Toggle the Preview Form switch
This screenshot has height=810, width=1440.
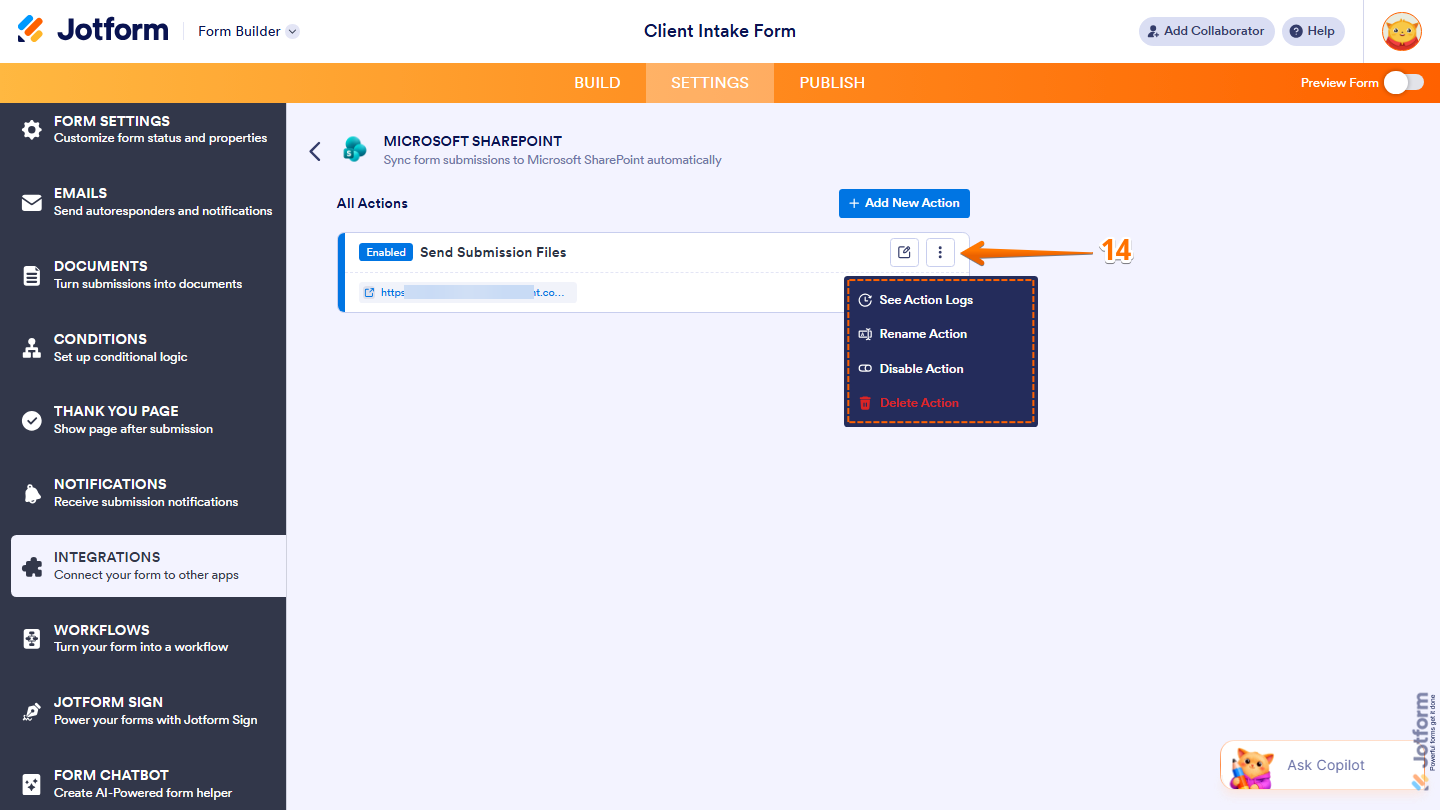click(1404, 83)
